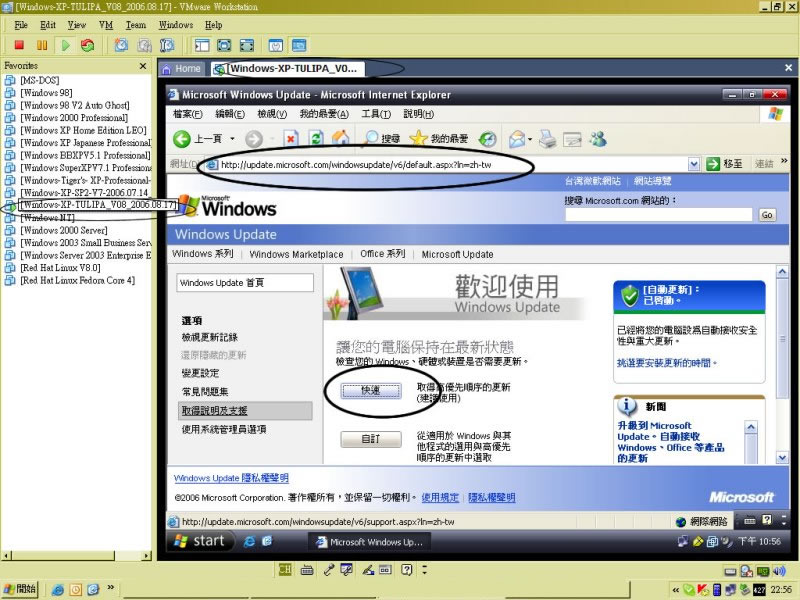
Task: Click the IE Refresh icon
Action: coord(316,139)
